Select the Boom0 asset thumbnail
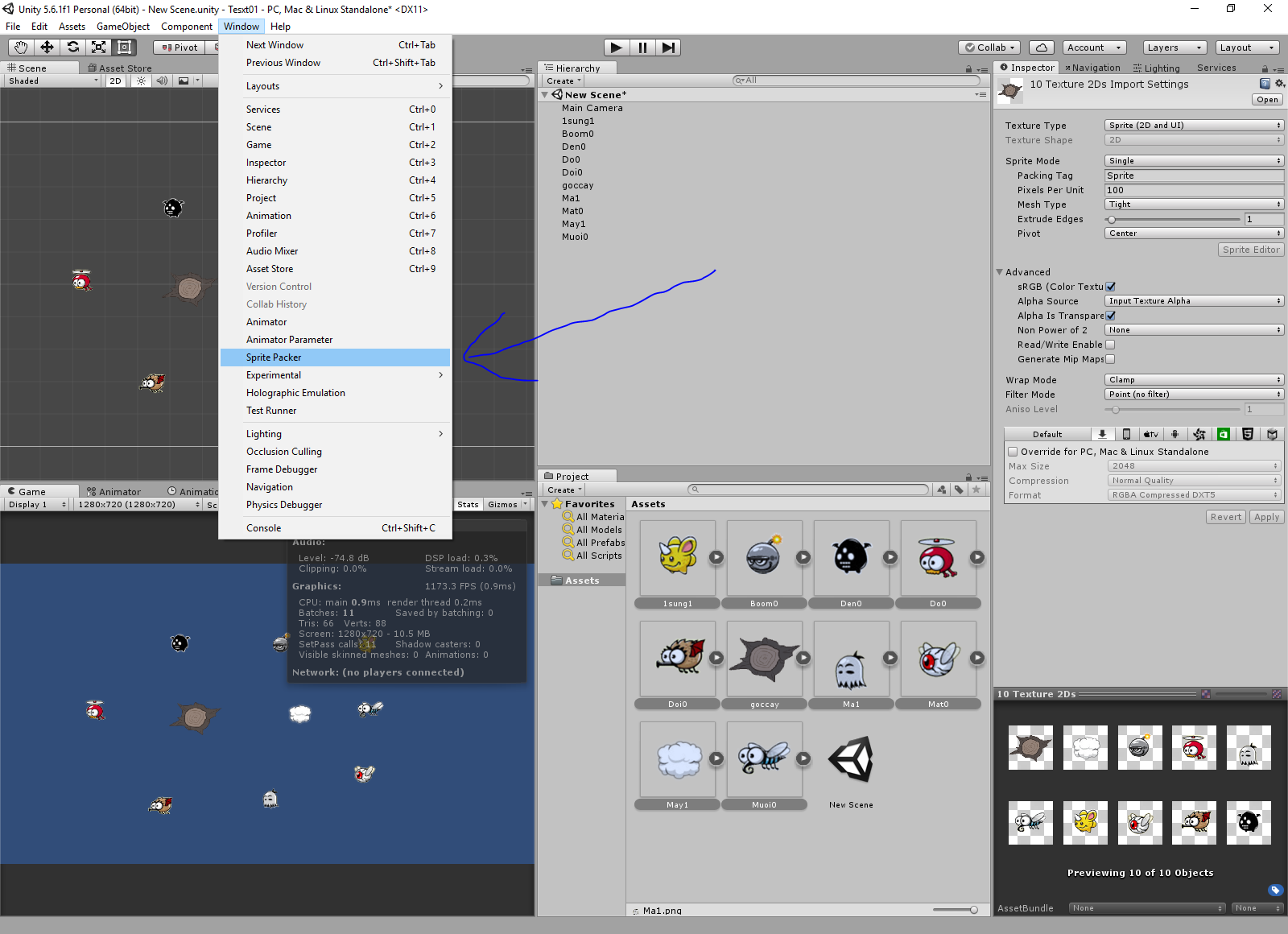The image size is (1288, 934). click(764, 557)
